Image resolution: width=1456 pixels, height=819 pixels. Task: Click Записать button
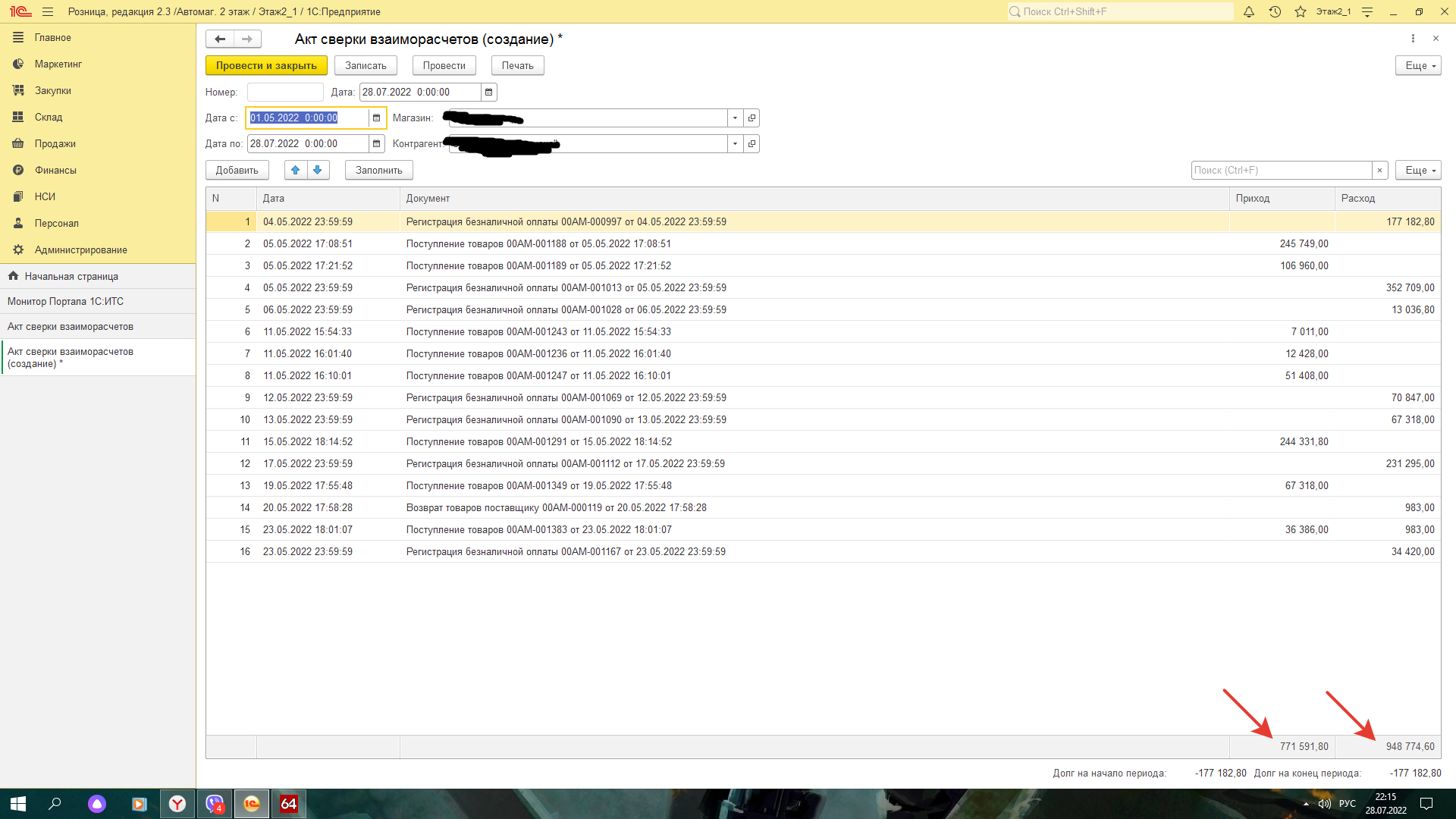366,65
